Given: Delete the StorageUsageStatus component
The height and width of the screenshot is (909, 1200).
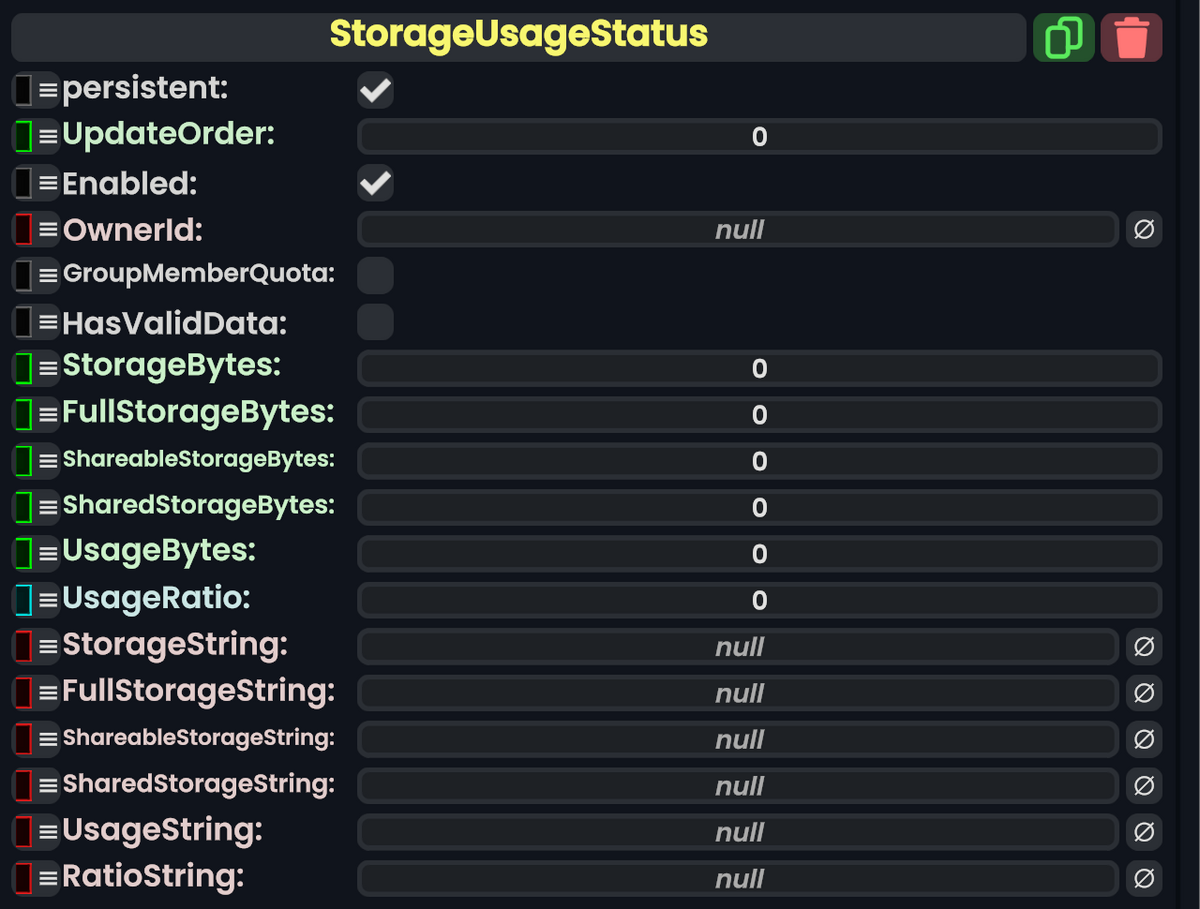Looking at the screenshot, I should coord(1131,36).
